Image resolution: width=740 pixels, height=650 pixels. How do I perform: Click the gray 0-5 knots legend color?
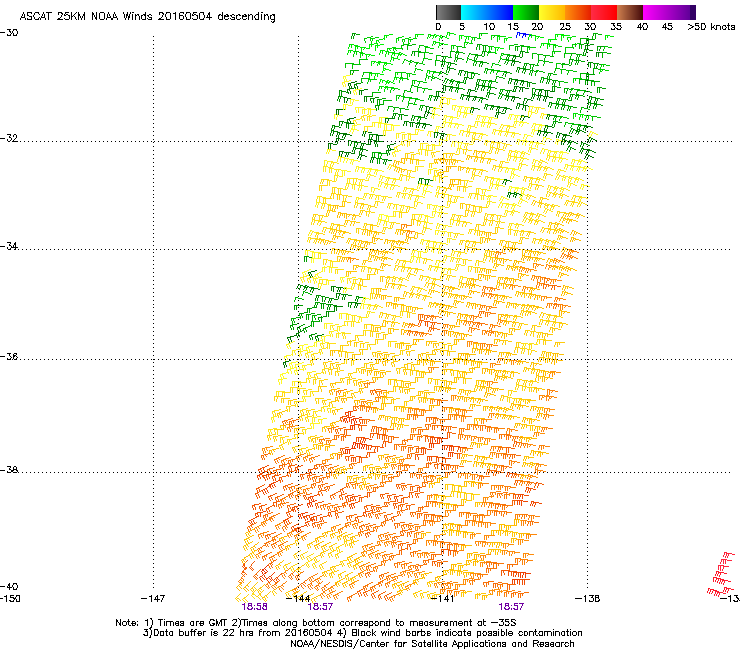(448, 12)
